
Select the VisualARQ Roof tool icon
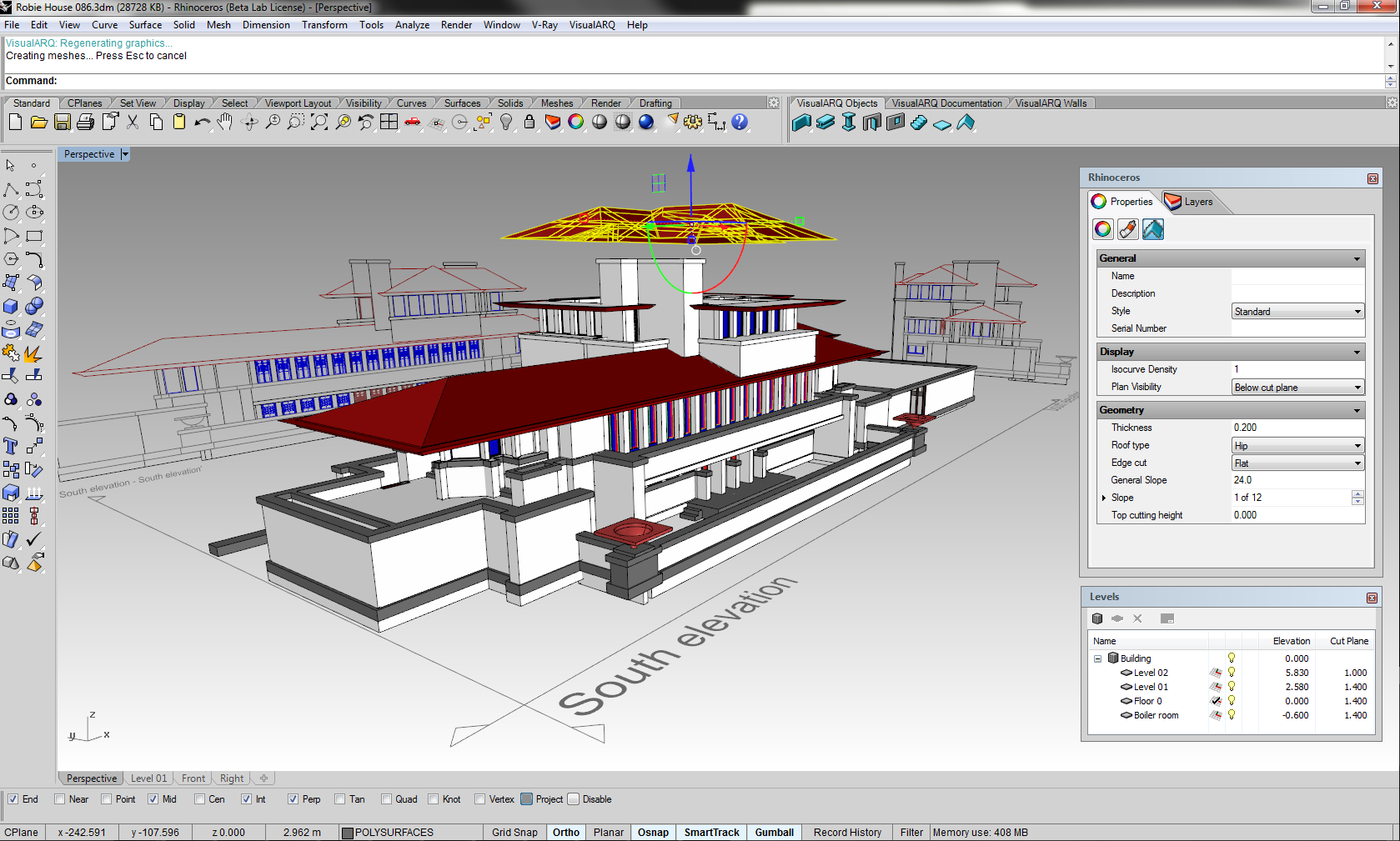point(965,123)
